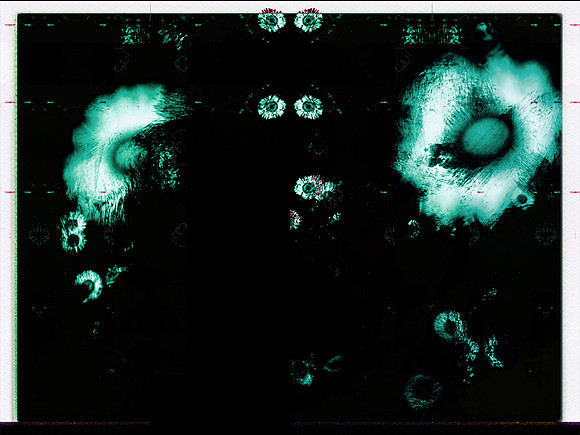This screenshot has width=580, height=435.
Task: Click the symmetric teal ornament at top right
Action: [x=432, y=34]
